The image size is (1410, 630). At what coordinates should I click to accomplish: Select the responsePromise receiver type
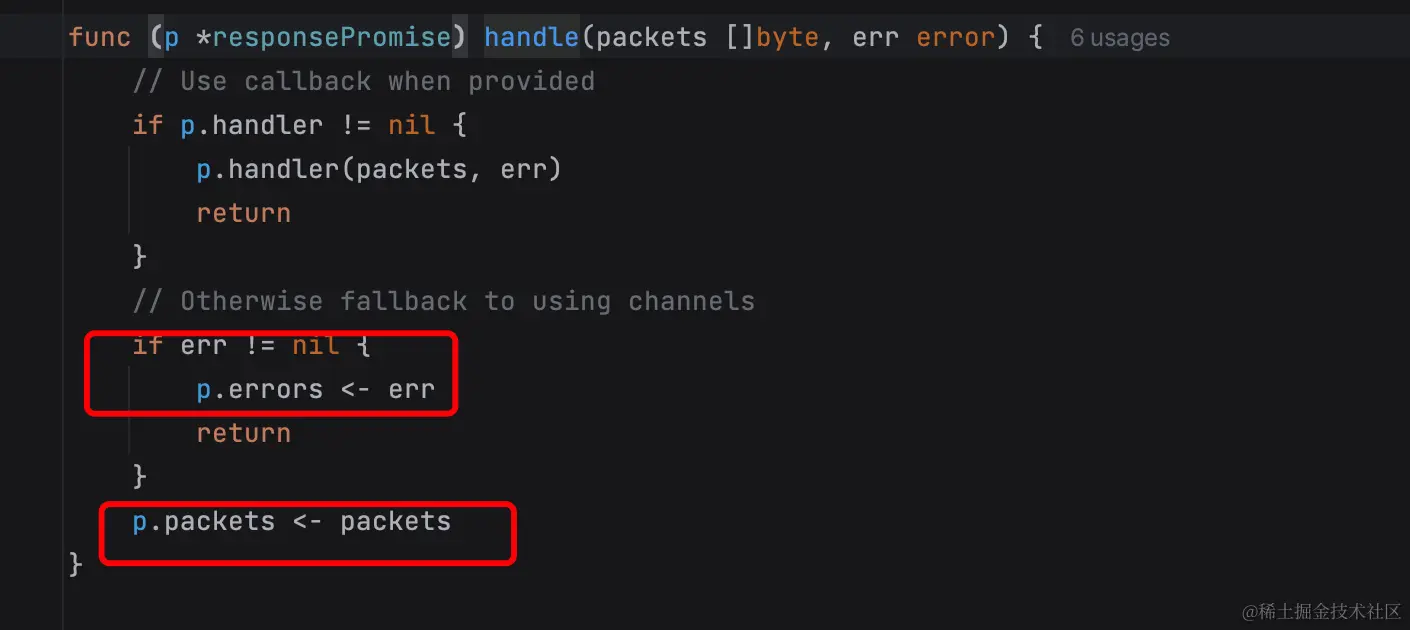[x=331, y=37]
